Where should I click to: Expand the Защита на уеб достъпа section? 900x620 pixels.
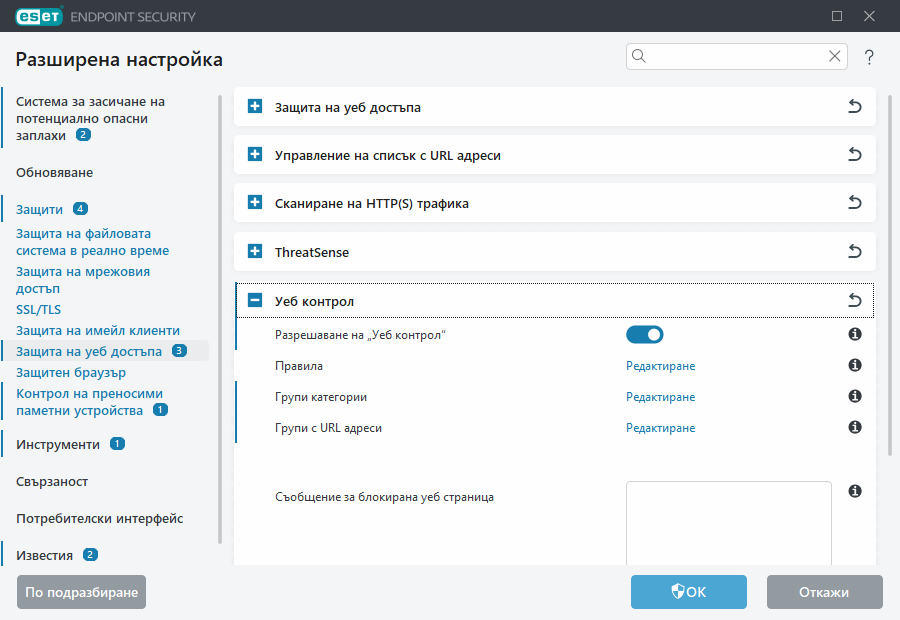(255, 107)
